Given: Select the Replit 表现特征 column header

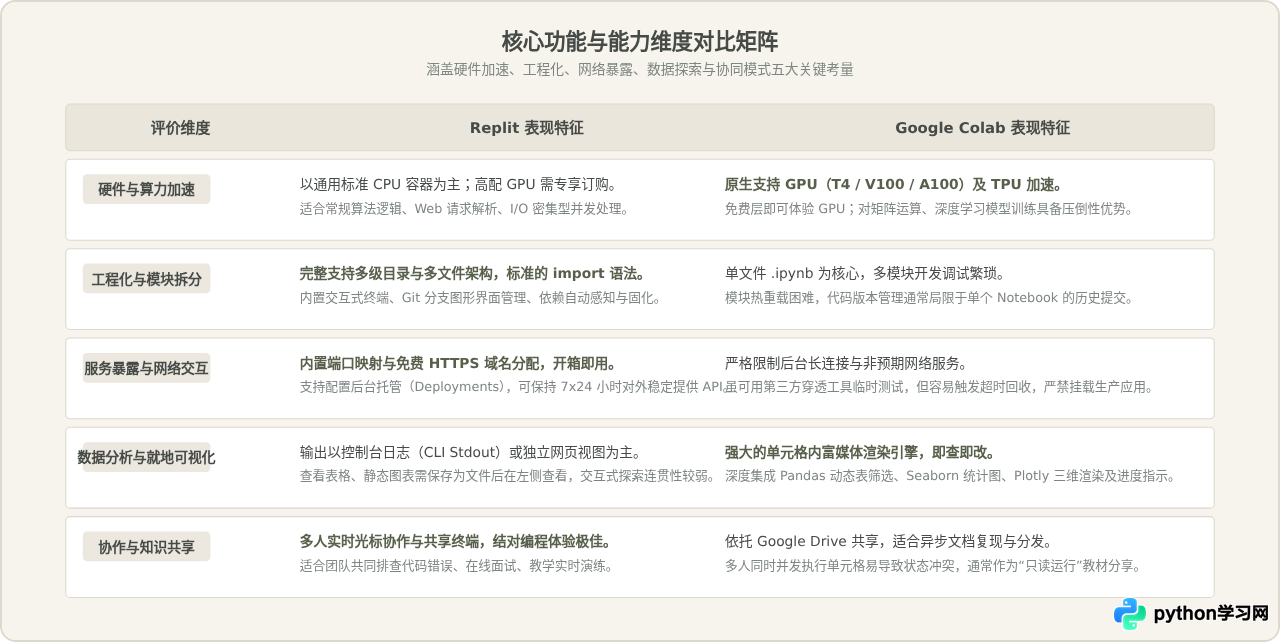Looking at the screenshot, I should tap(527, 128).
